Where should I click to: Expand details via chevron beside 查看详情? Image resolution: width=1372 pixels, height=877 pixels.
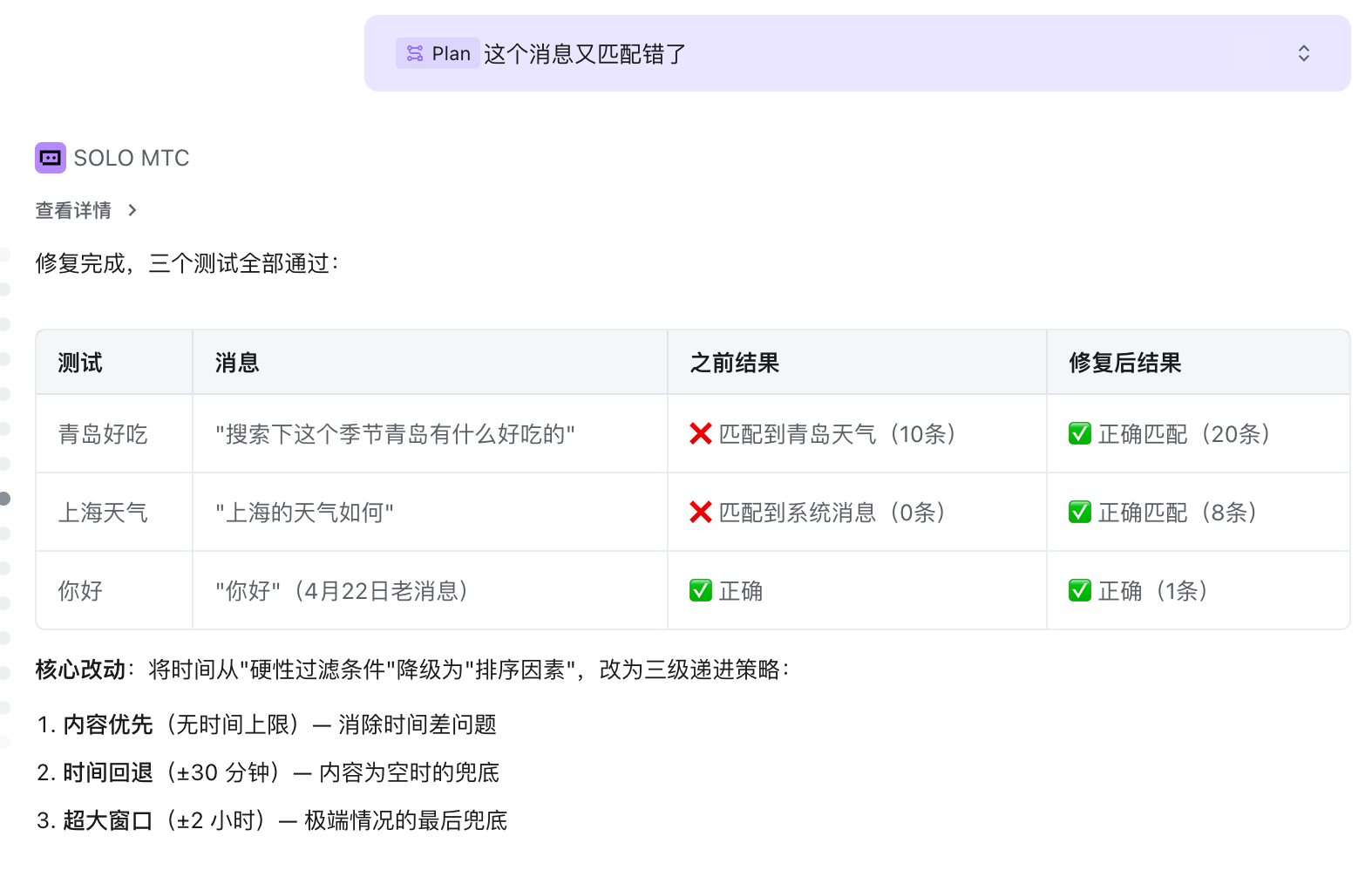[132, 210]
